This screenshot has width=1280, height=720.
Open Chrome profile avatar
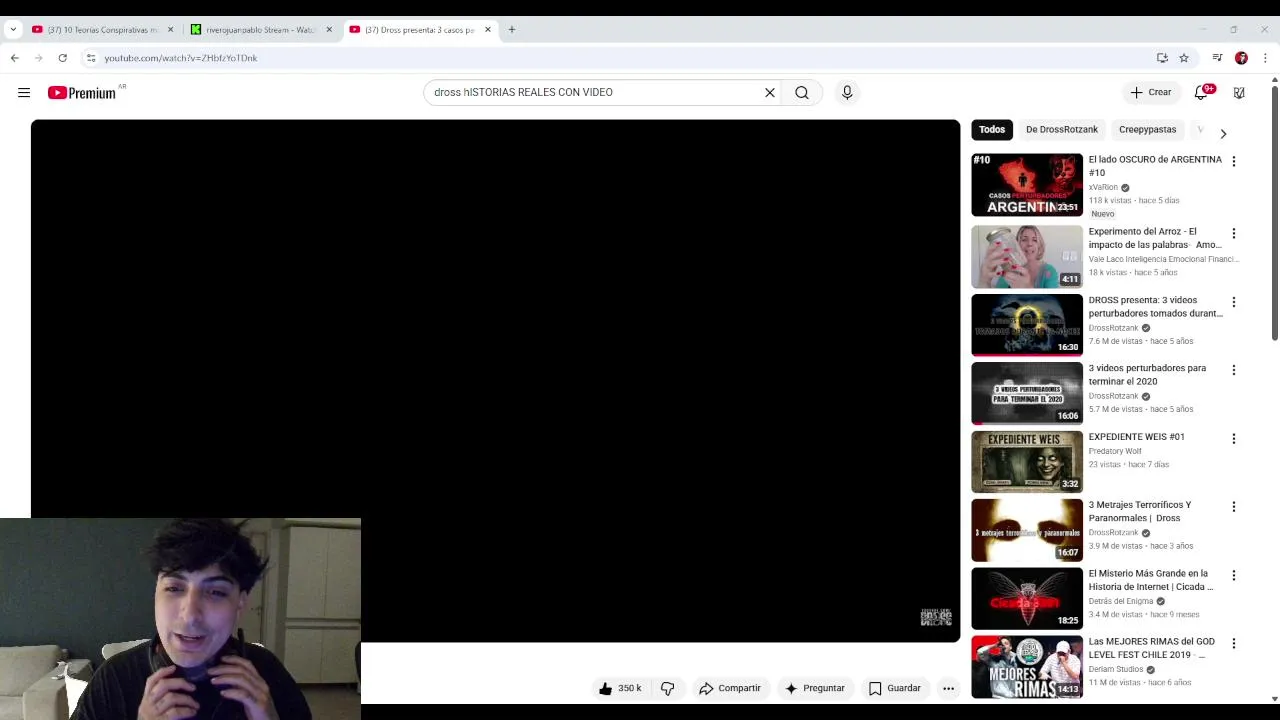coord(1242,58)
